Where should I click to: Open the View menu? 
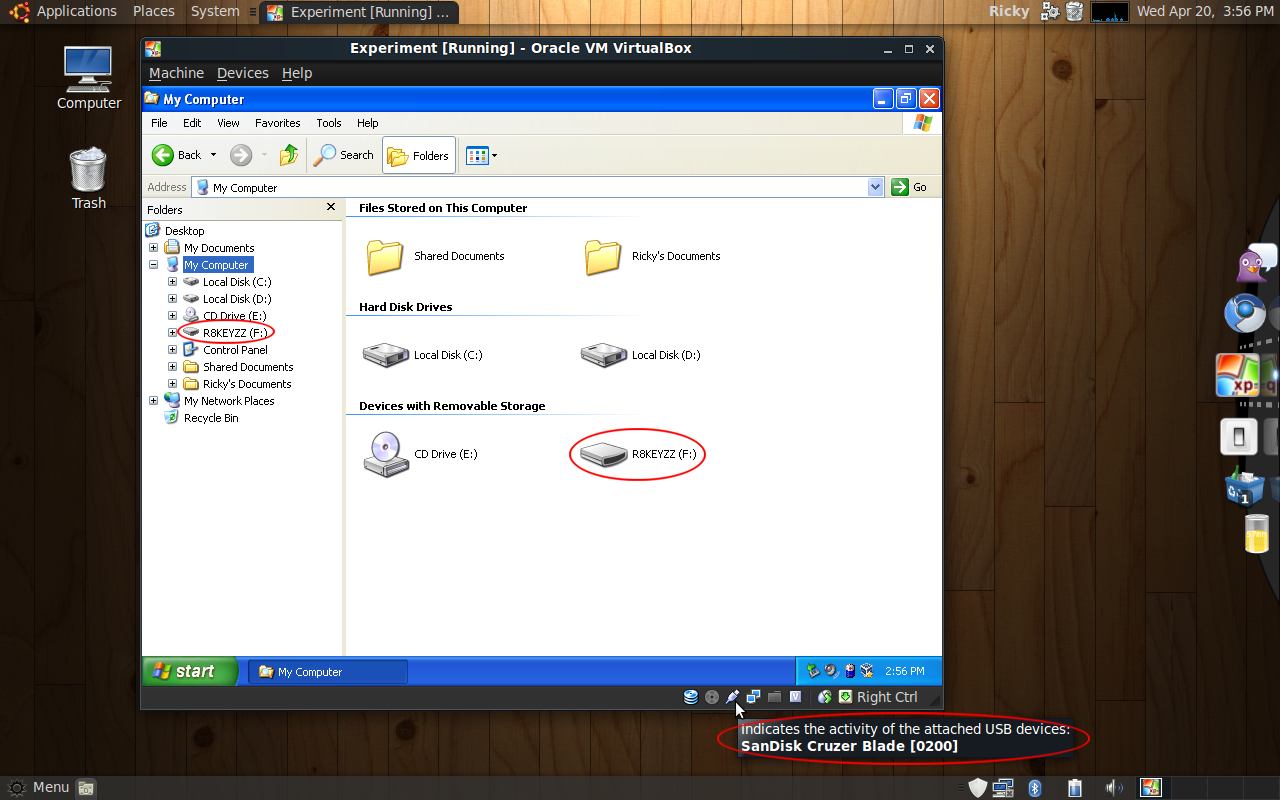[228, 123]
